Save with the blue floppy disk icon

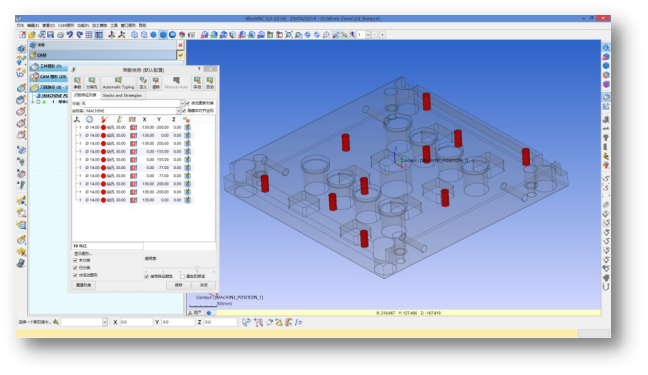(50, 35)
